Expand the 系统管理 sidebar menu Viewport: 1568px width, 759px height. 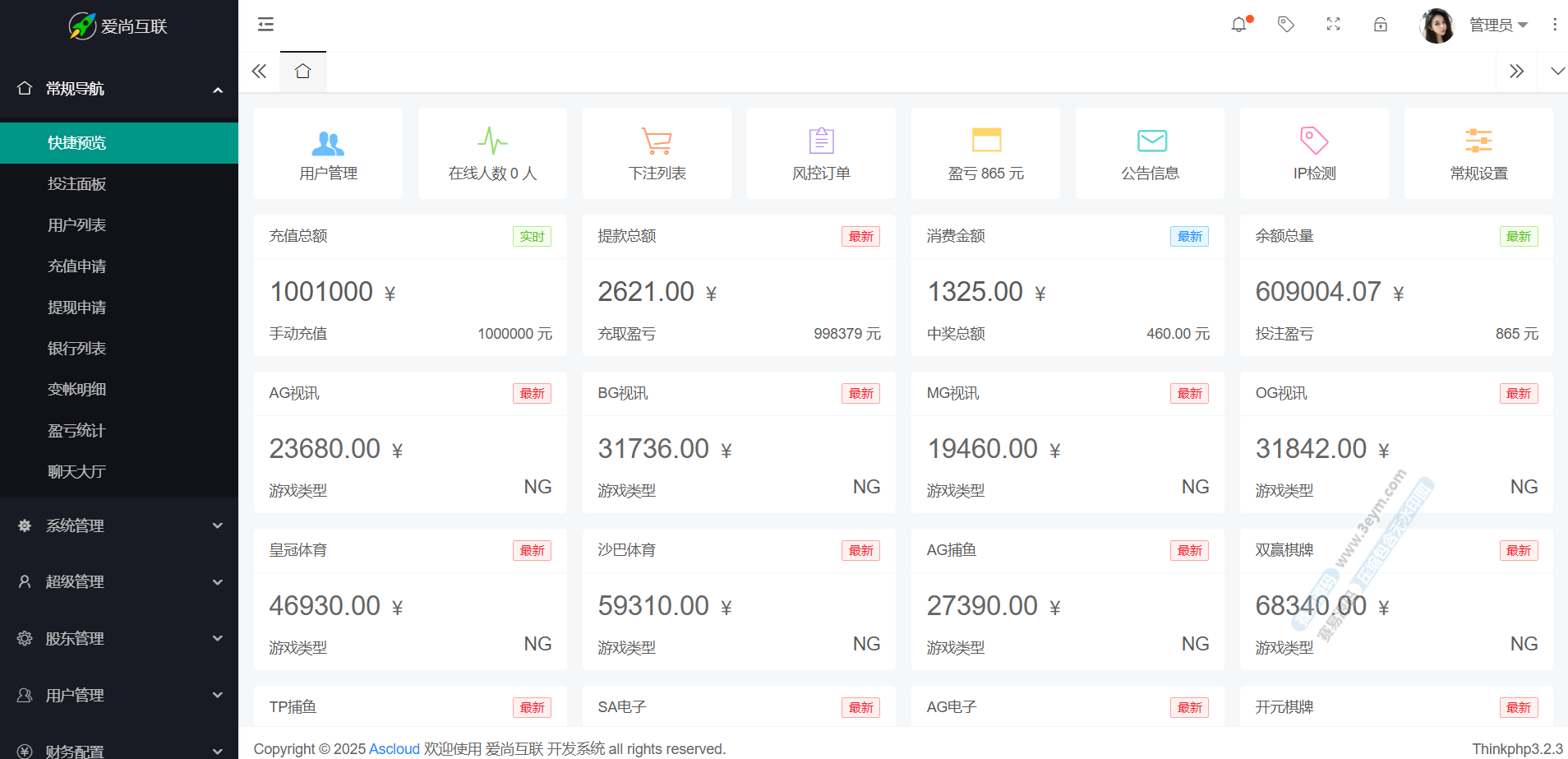(x=119, y=525)
